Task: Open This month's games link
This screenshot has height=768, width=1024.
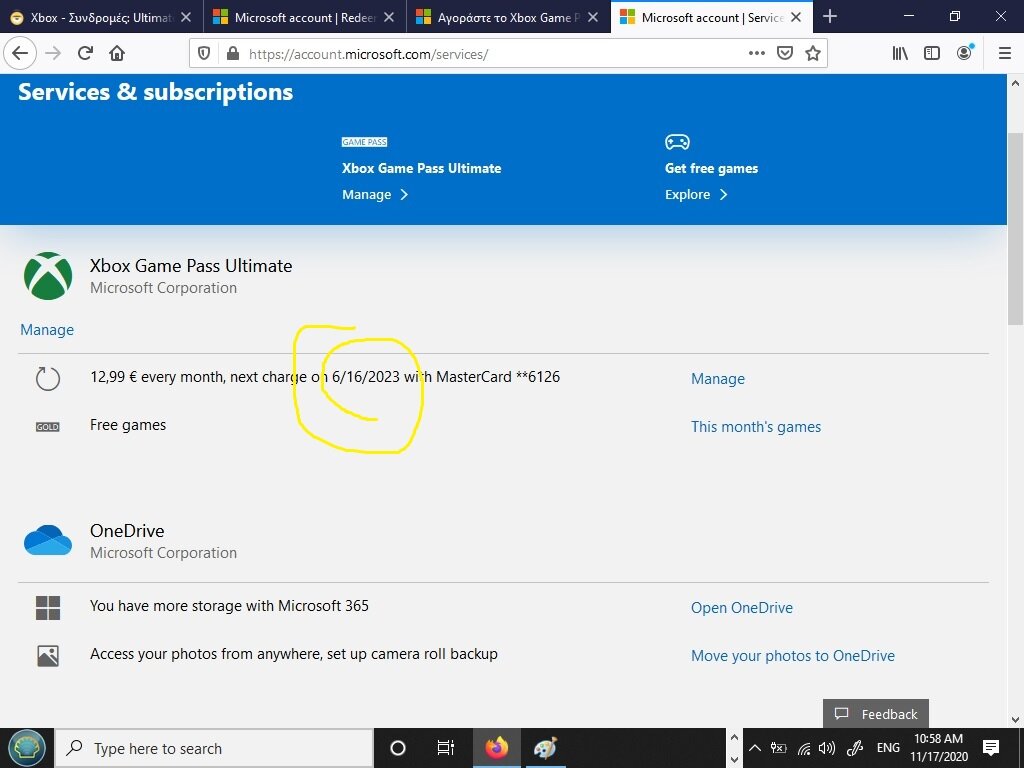Action: click(755, 427)
